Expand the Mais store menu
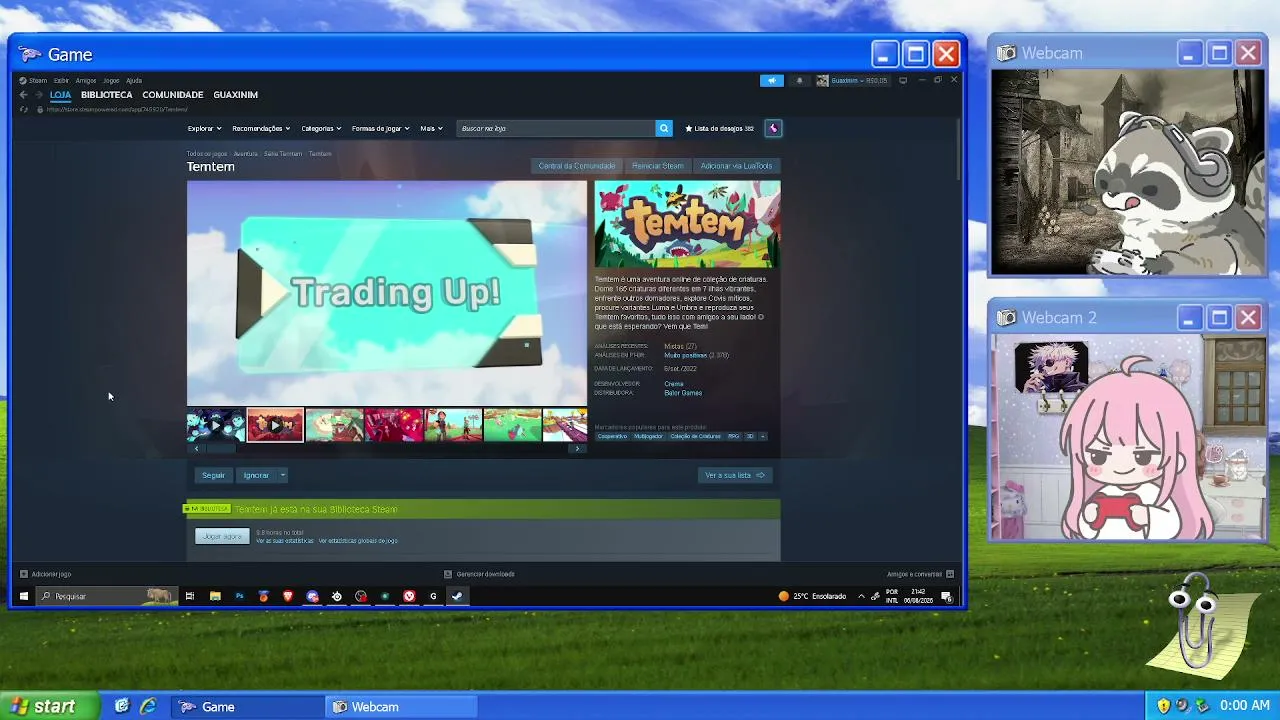 tap(432, 128)
